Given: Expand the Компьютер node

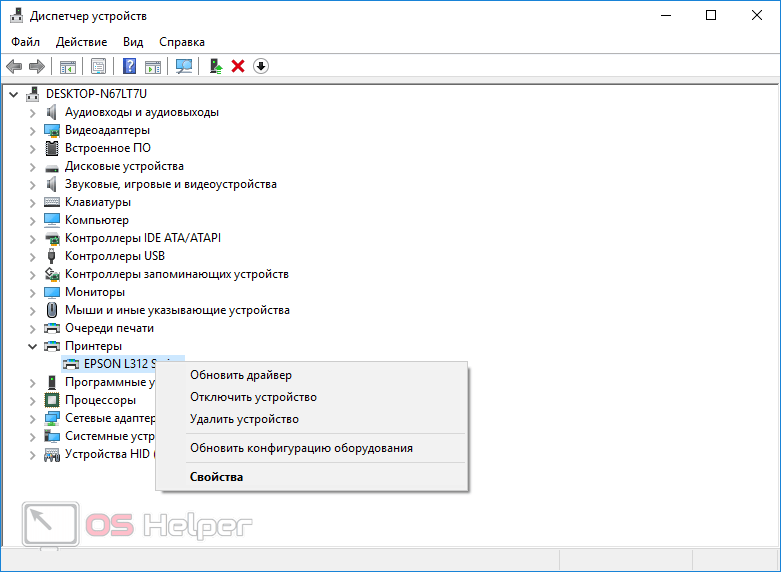Looking at the screenshot, I should [x=32, y=220].
